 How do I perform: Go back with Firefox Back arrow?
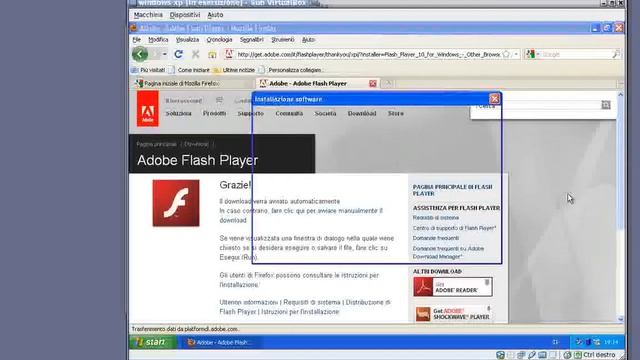pos(140,54)
